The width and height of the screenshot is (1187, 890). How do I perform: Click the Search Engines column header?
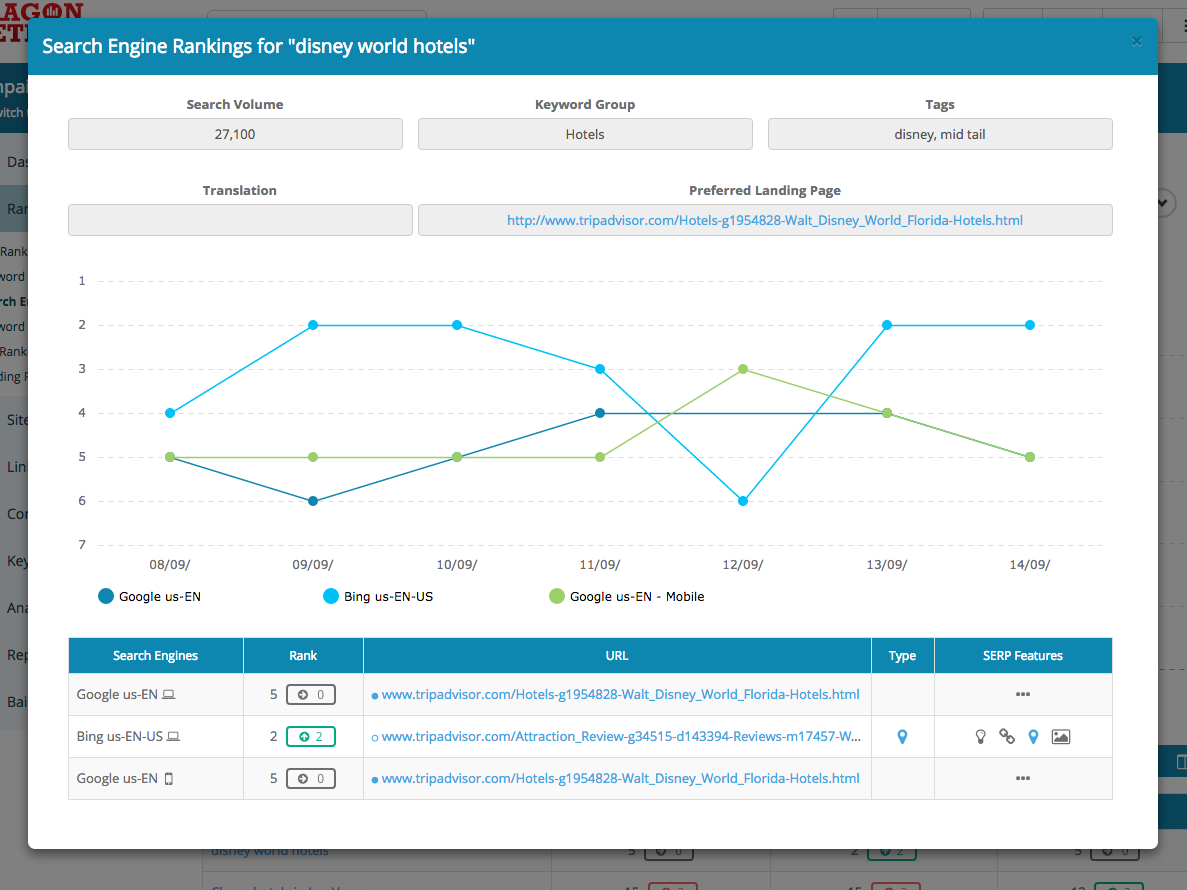click(155, 656)
